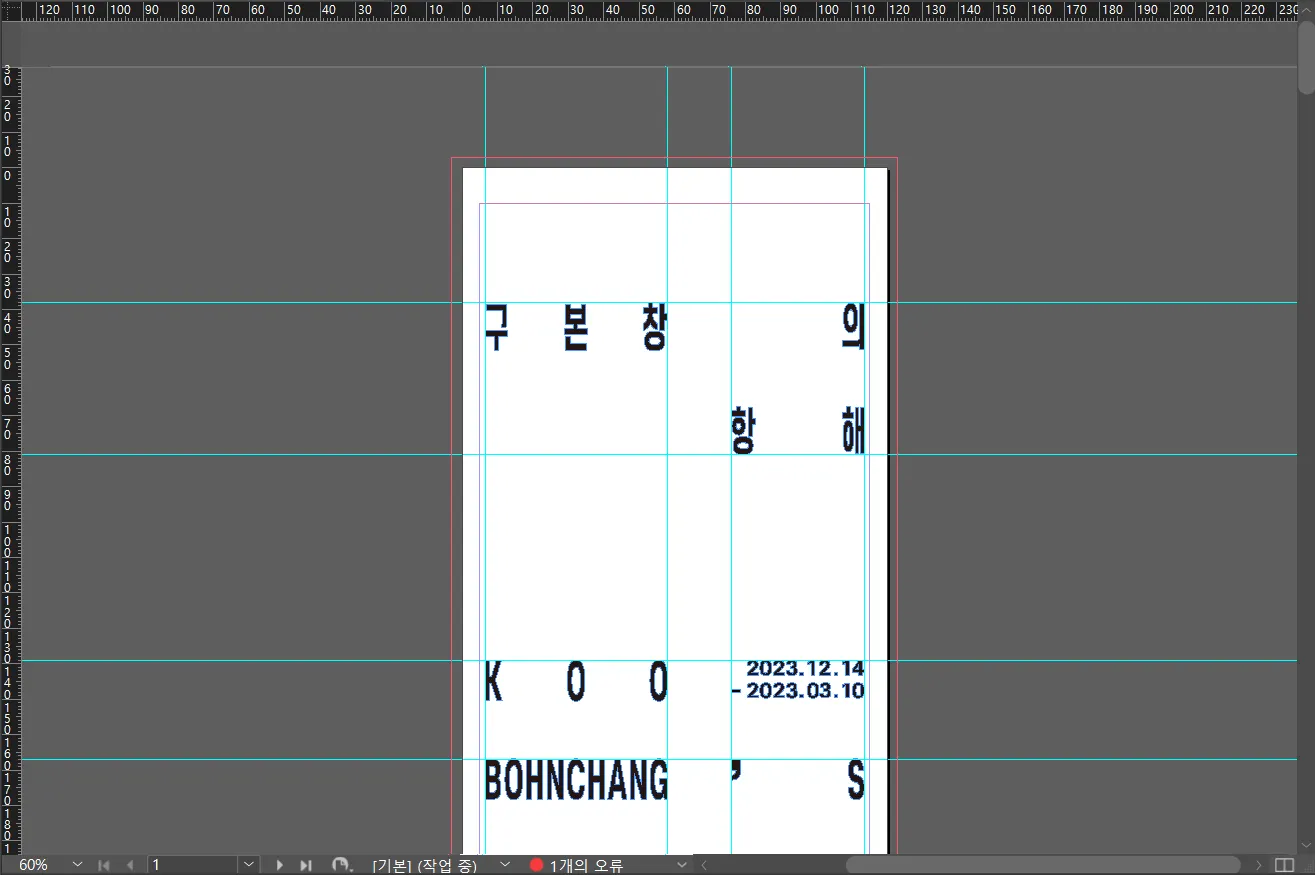This screenshot has height=875, width=1315.
Task: Open the document status menu icon
Action: [342, 865]
